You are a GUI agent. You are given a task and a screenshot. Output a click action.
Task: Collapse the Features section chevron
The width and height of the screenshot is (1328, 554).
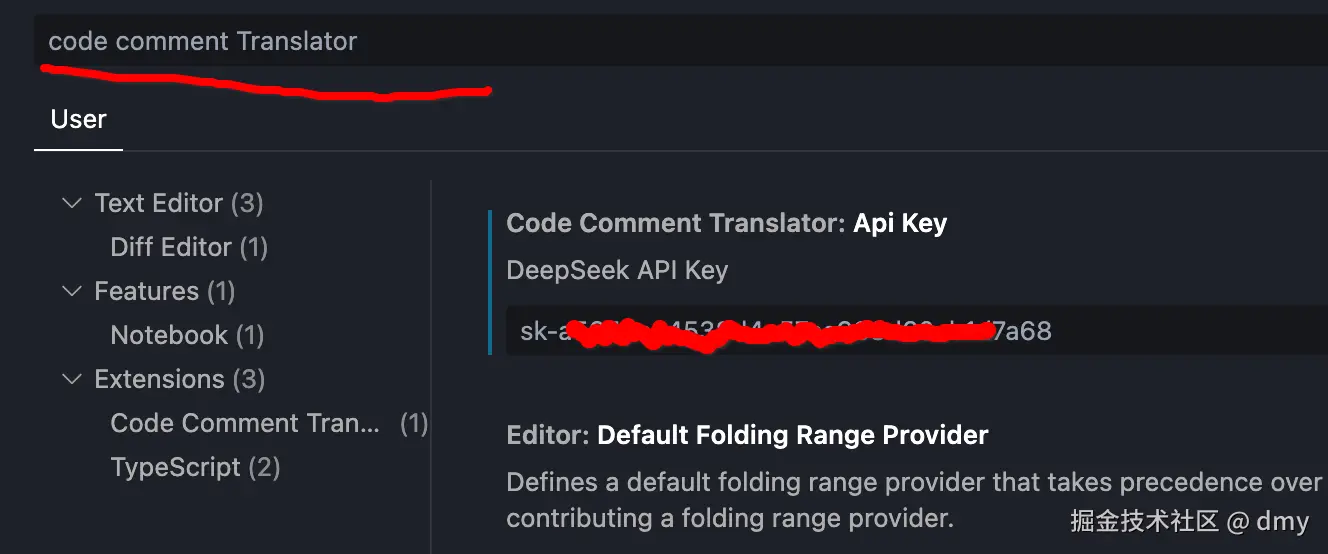point(71,291)
